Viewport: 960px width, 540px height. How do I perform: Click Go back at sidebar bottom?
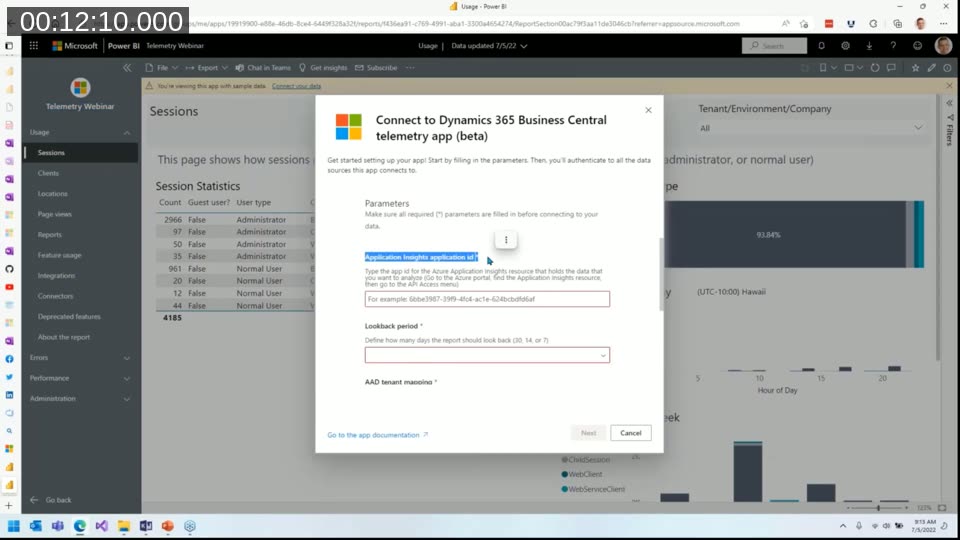(51, 500)
